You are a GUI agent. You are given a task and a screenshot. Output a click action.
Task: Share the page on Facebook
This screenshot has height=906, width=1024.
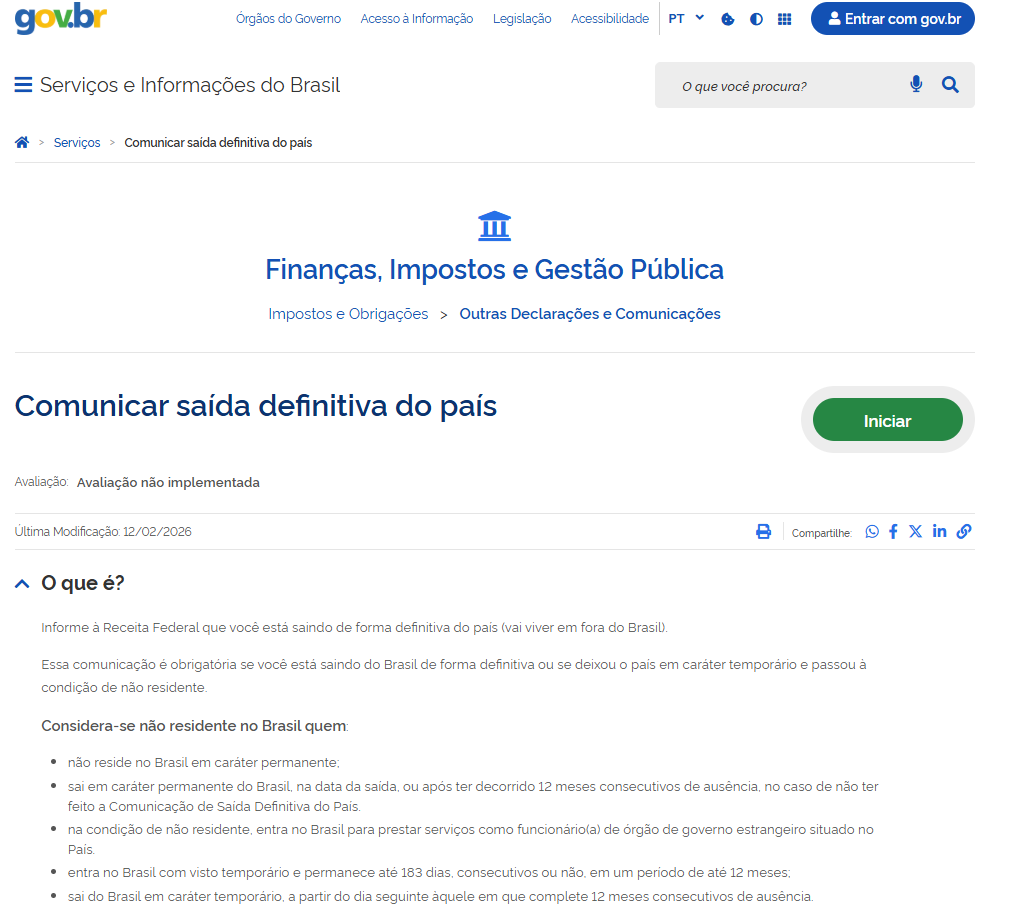tap(893, 532)
